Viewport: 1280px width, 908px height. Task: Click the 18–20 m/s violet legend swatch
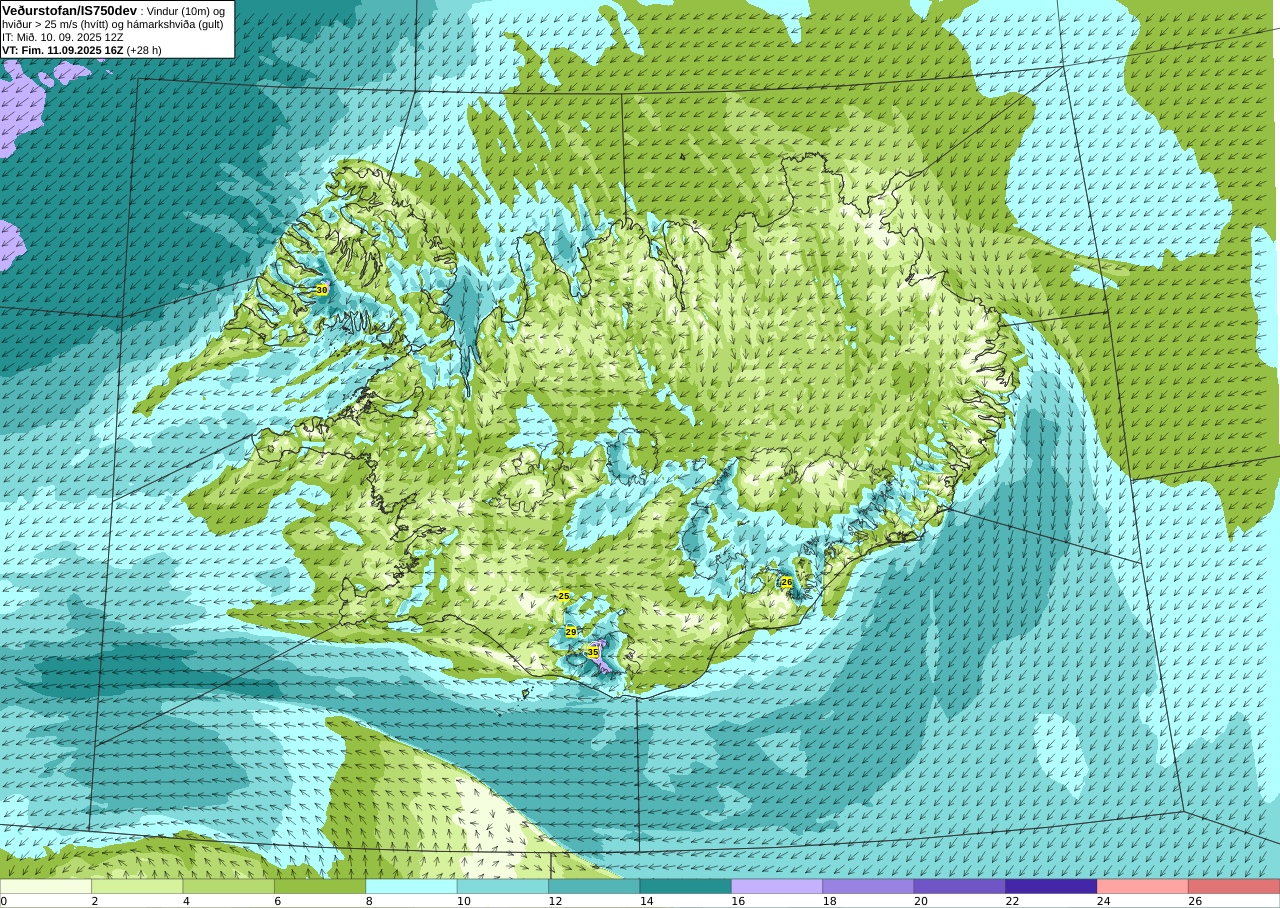(x=868, y=886)
